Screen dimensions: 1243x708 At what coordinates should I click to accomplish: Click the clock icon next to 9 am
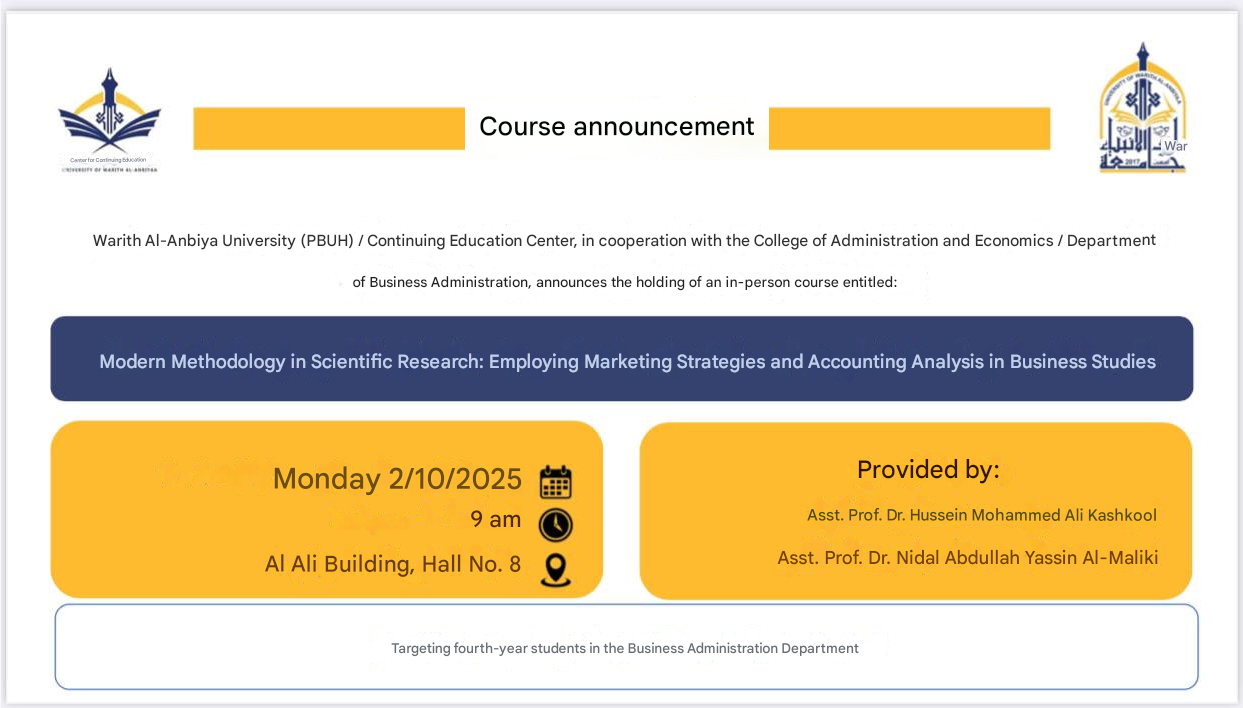(555, 524)
